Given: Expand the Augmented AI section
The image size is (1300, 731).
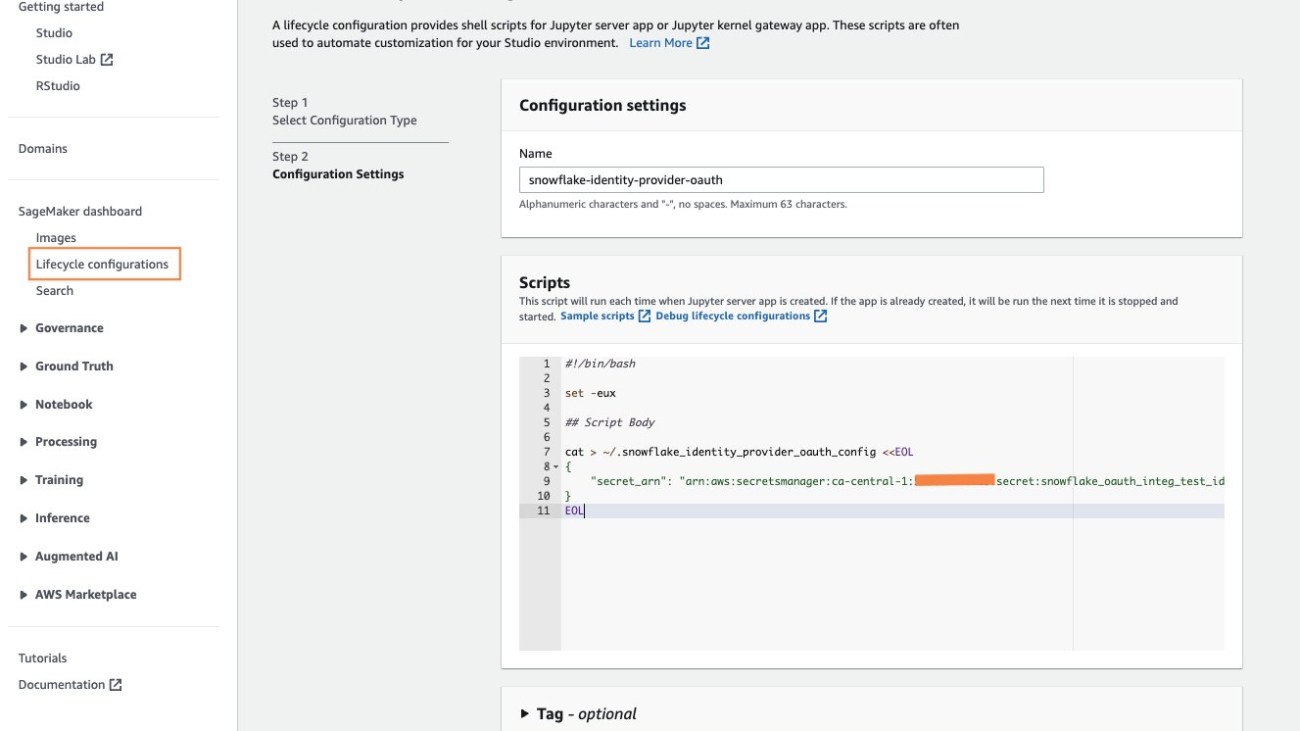Looking at the screenshot, I should [x=24, y=556].
